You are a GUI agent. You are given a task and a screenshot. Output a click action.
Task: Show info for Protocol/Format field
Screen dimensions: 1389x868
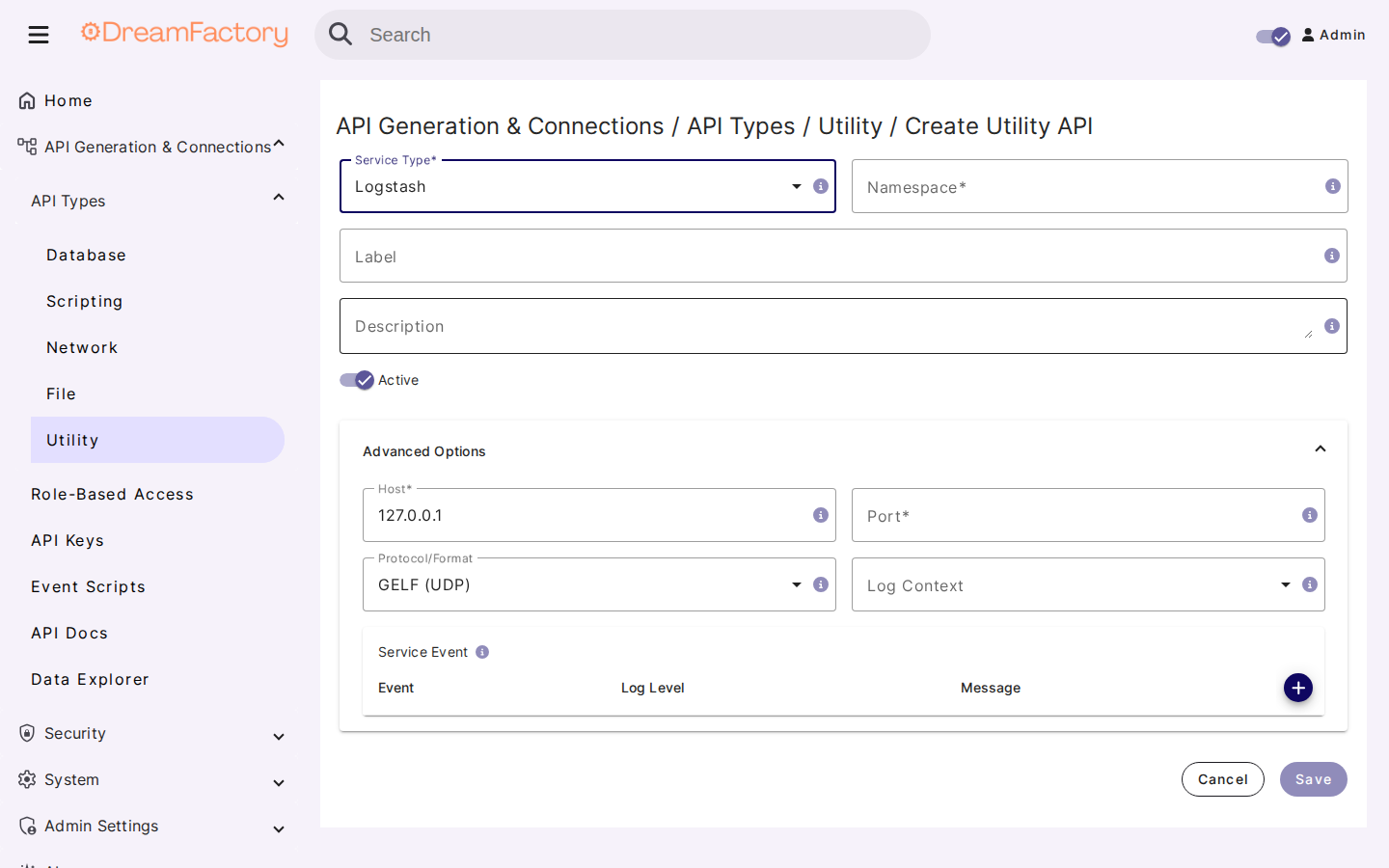(821, 584)
